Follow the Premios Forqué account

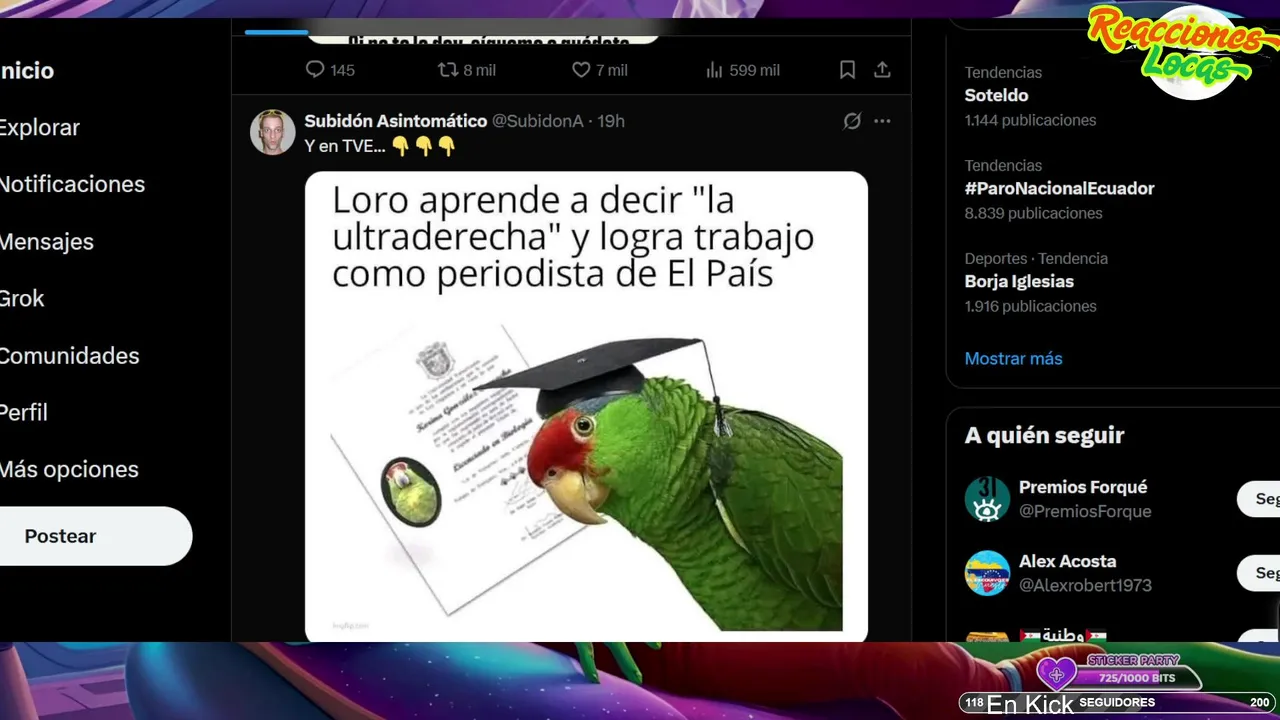coord(1259,499)
